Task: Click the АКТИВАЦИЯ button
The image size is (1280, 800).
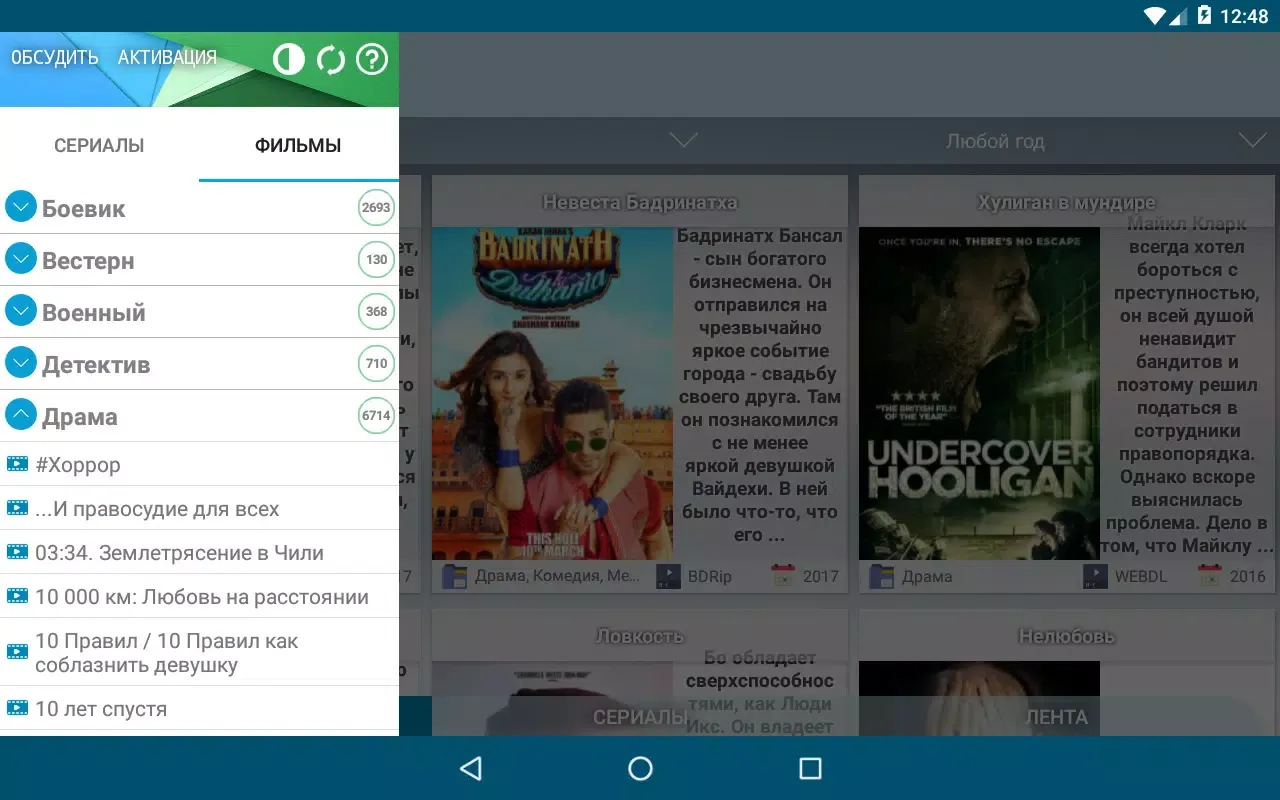Action: coord(167,58)
